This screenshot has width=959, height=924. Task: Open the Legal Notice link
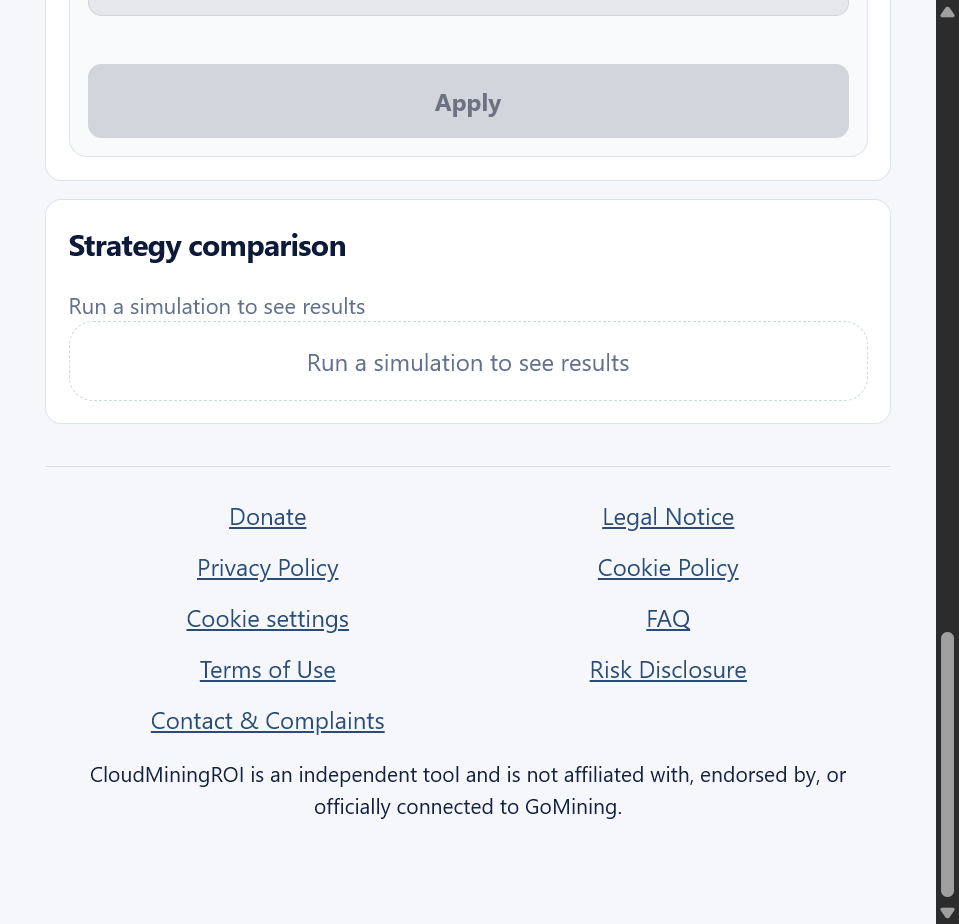(668, 517)
